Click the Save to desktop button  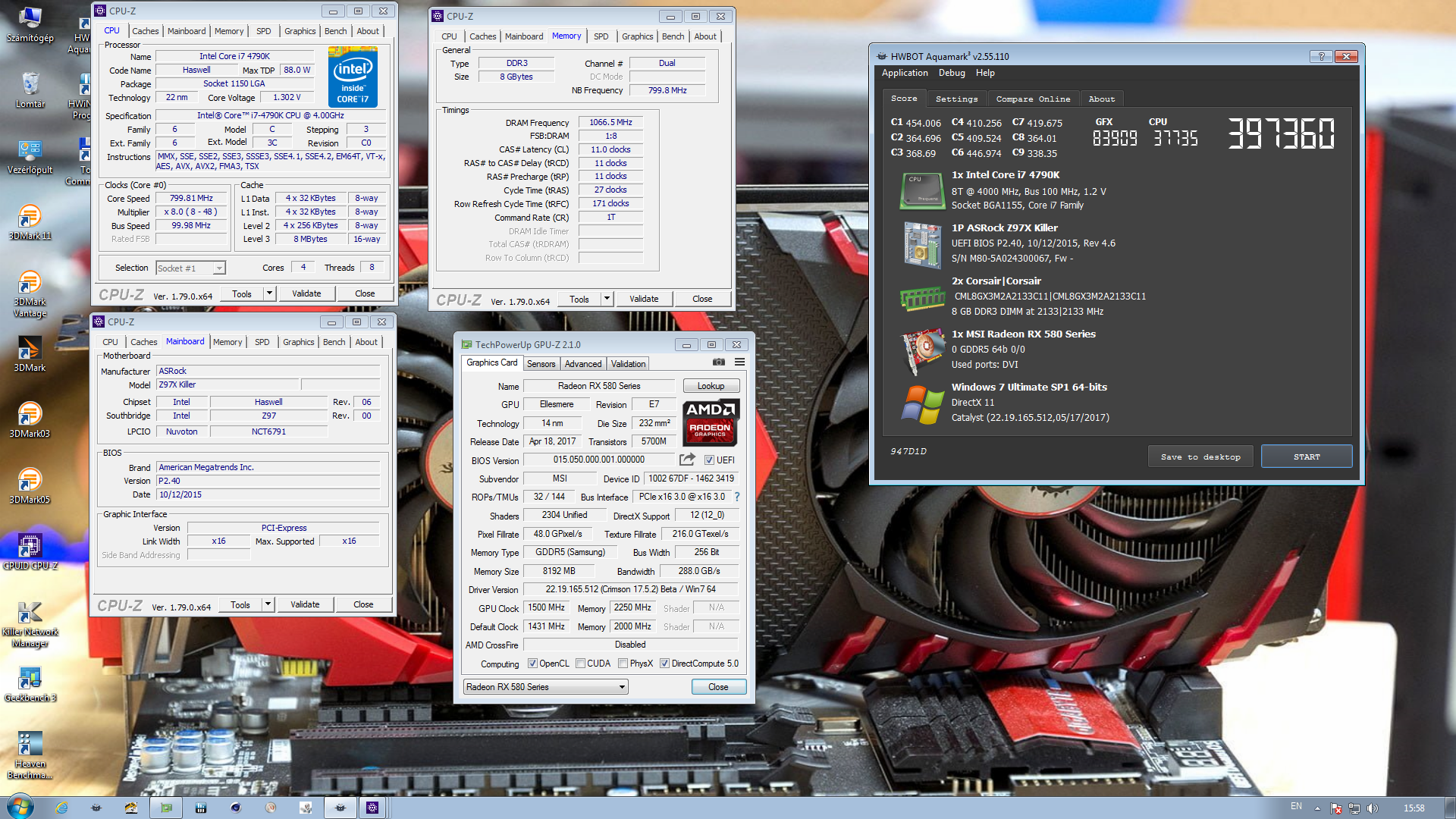tap(1200, 457)
